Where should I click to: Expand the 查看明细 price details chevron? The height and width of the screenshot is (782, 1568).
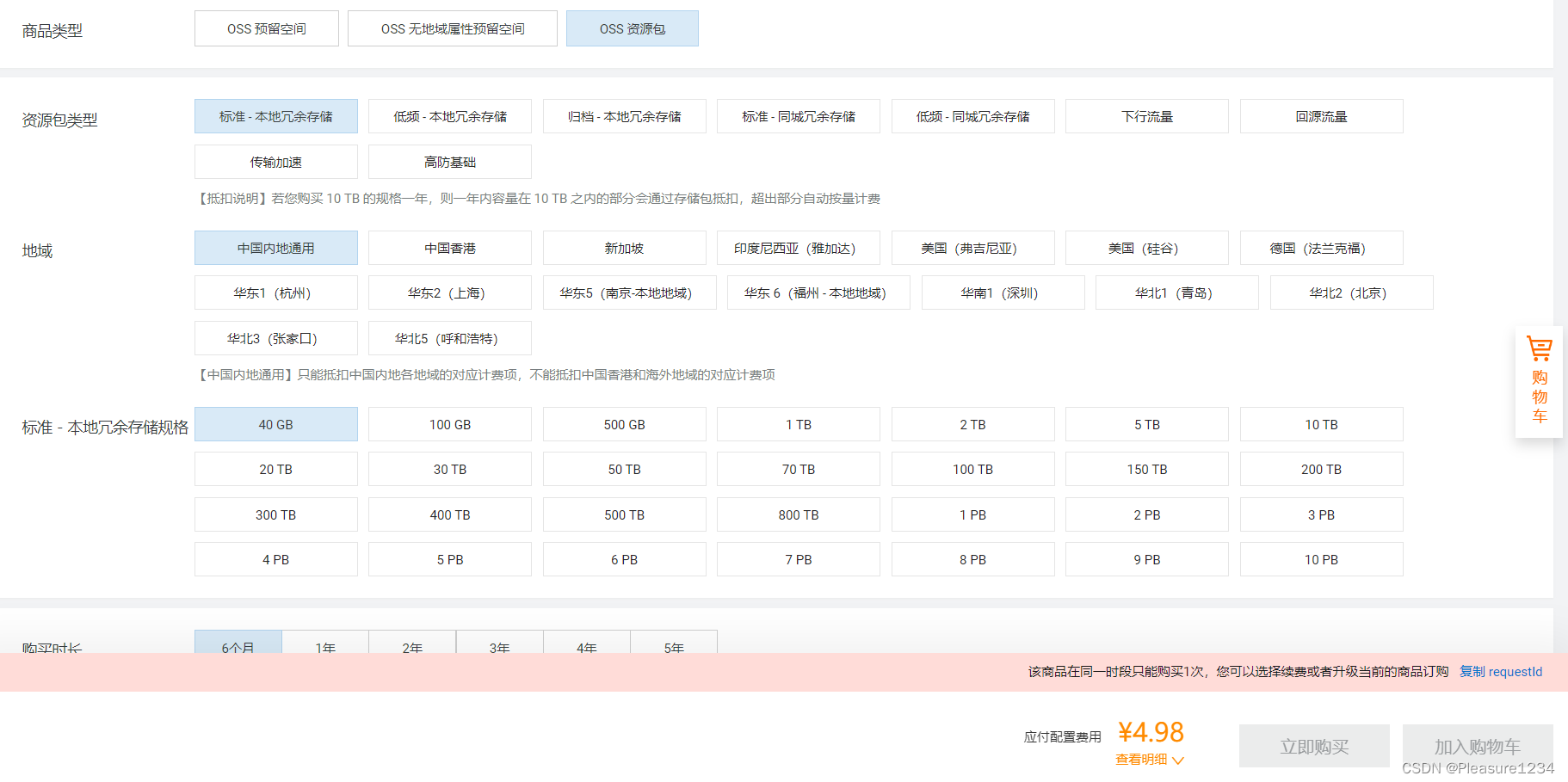[x=1178, y=760]
